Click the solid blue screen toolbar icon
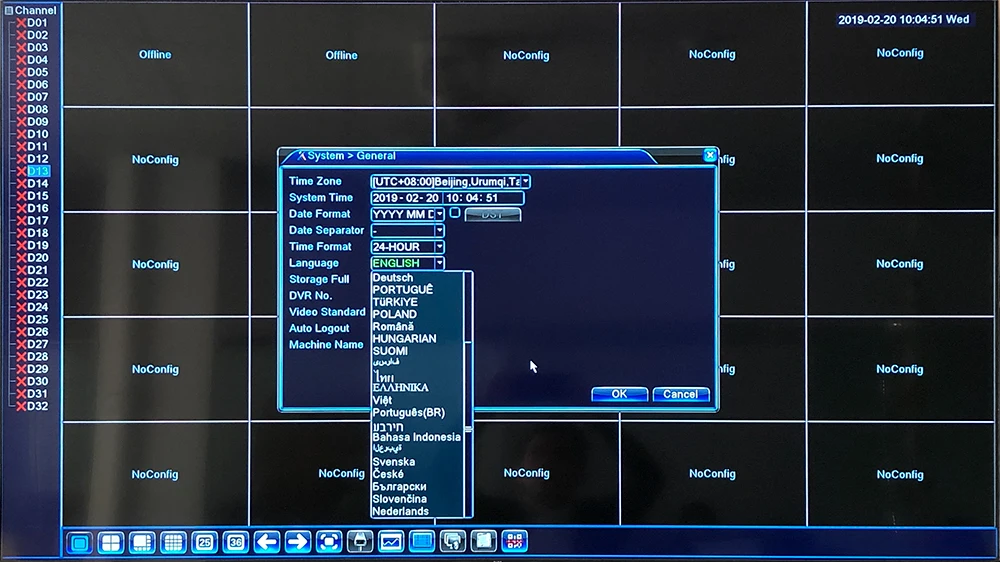 pos(422,542)
